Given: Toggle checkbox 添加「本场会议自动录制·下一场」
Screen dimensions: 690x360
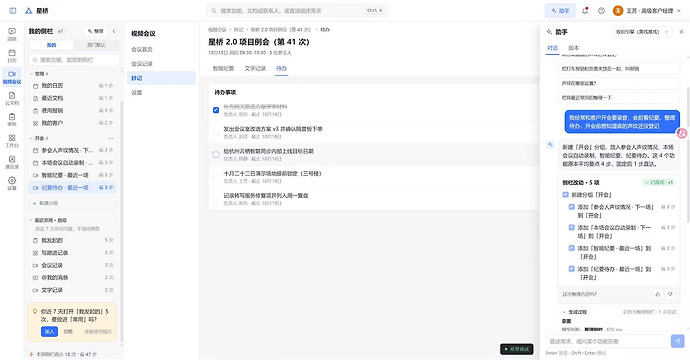Looking at the screenshot, I should point(572,228).
